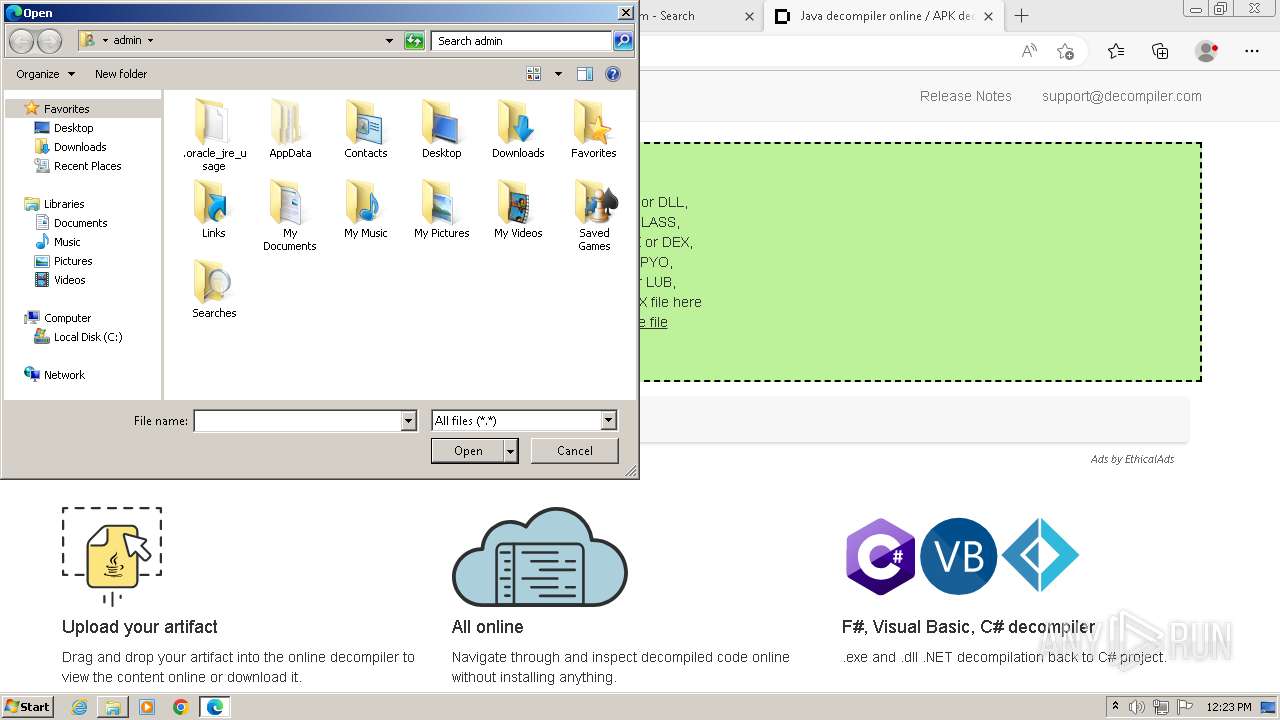Select Documents library in navigation pane
The width and height of the screenshot is (1280, 720).
click(80, 223)
